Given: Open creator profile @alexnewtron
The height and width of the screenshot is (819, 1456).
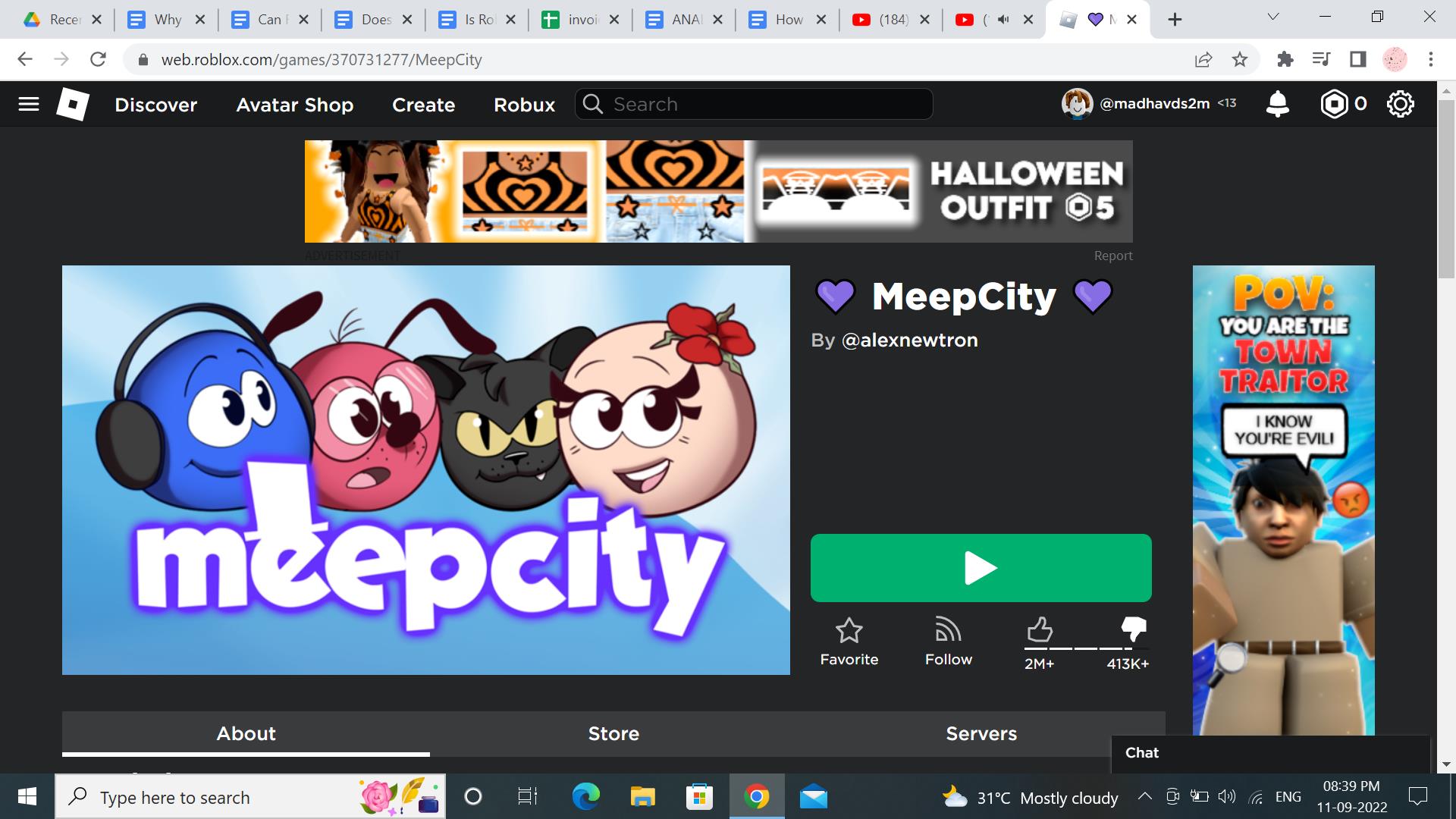Looking at the screenshot, I should click(x=910, y=340).
